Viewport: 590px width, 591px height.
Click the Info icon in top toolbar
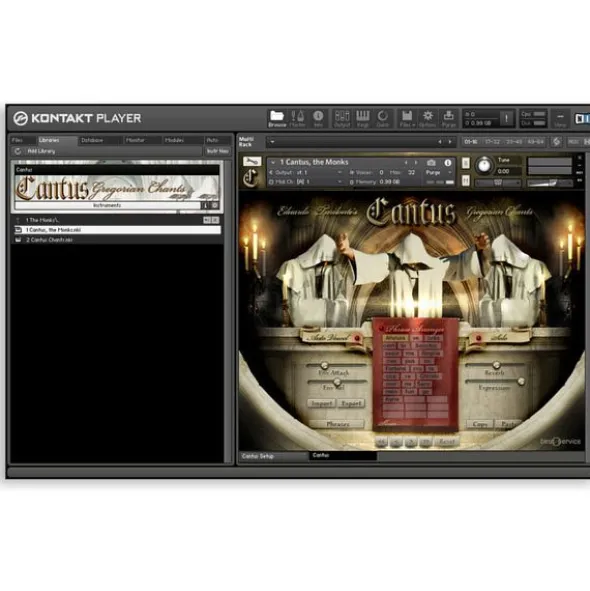pos(318,118)
